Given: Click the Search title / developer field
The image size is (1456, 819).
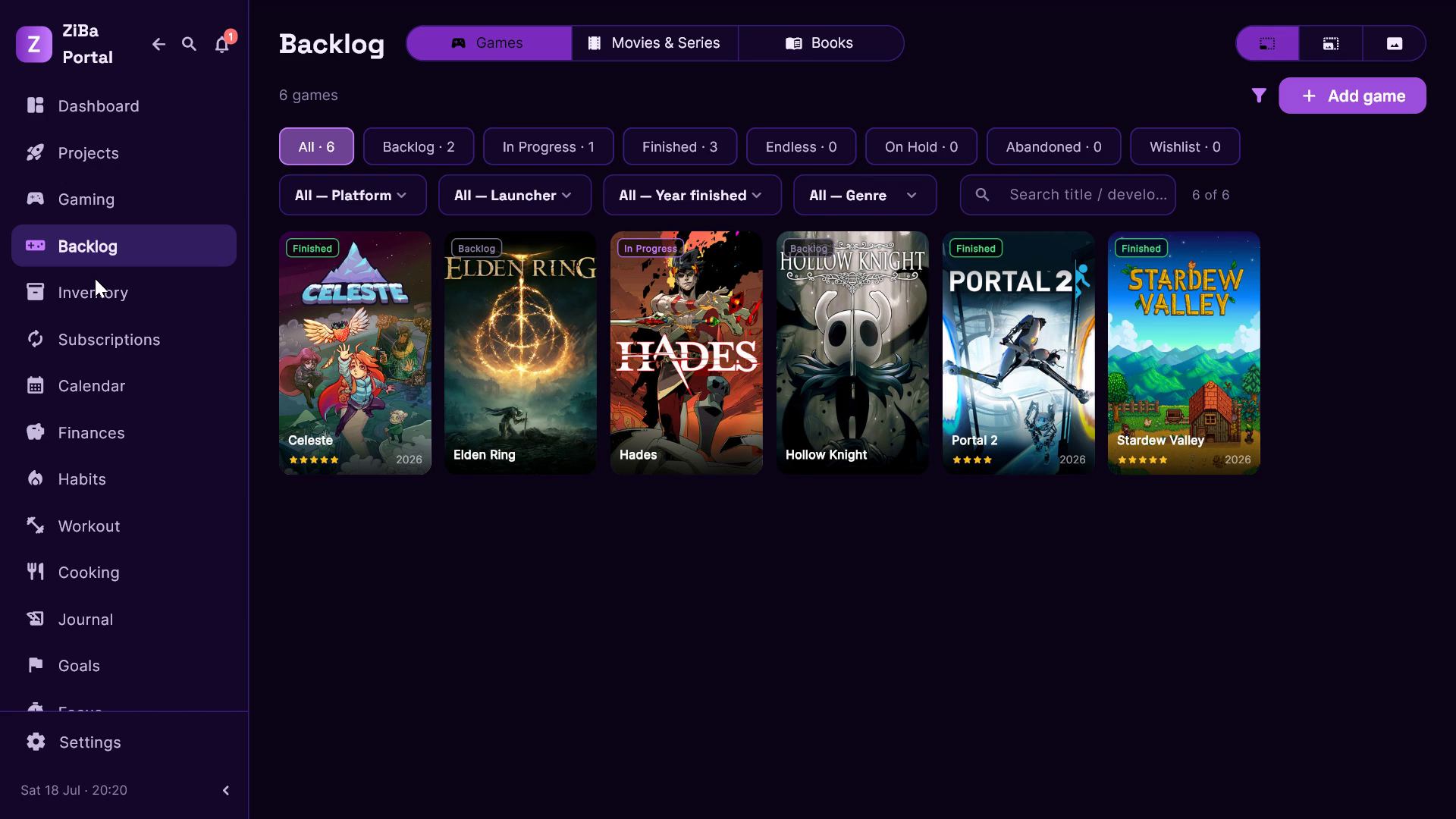Looking at the screenshot, I should coord(1068,195).
